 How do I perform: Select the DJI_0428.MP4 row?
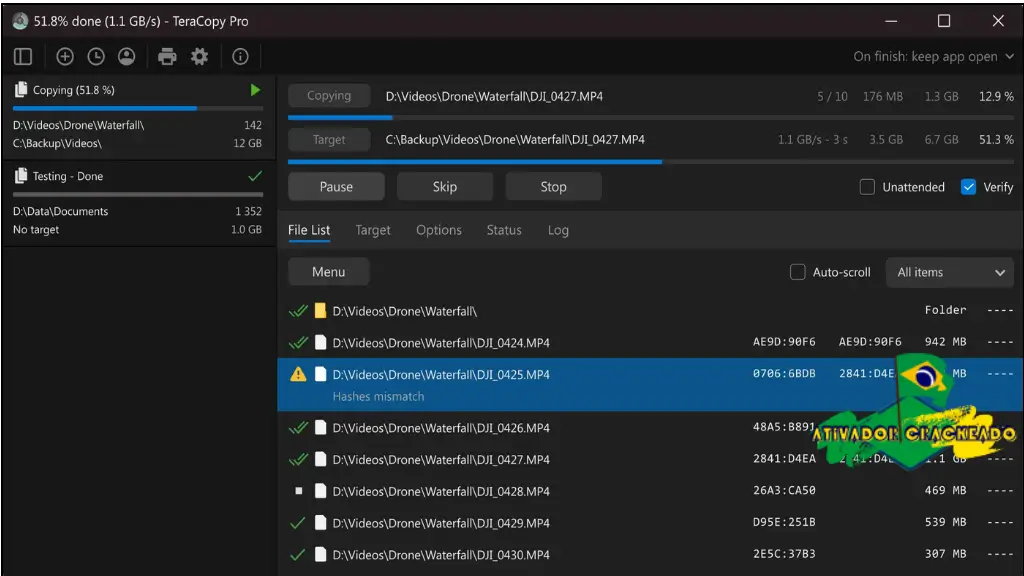(650, 490)
